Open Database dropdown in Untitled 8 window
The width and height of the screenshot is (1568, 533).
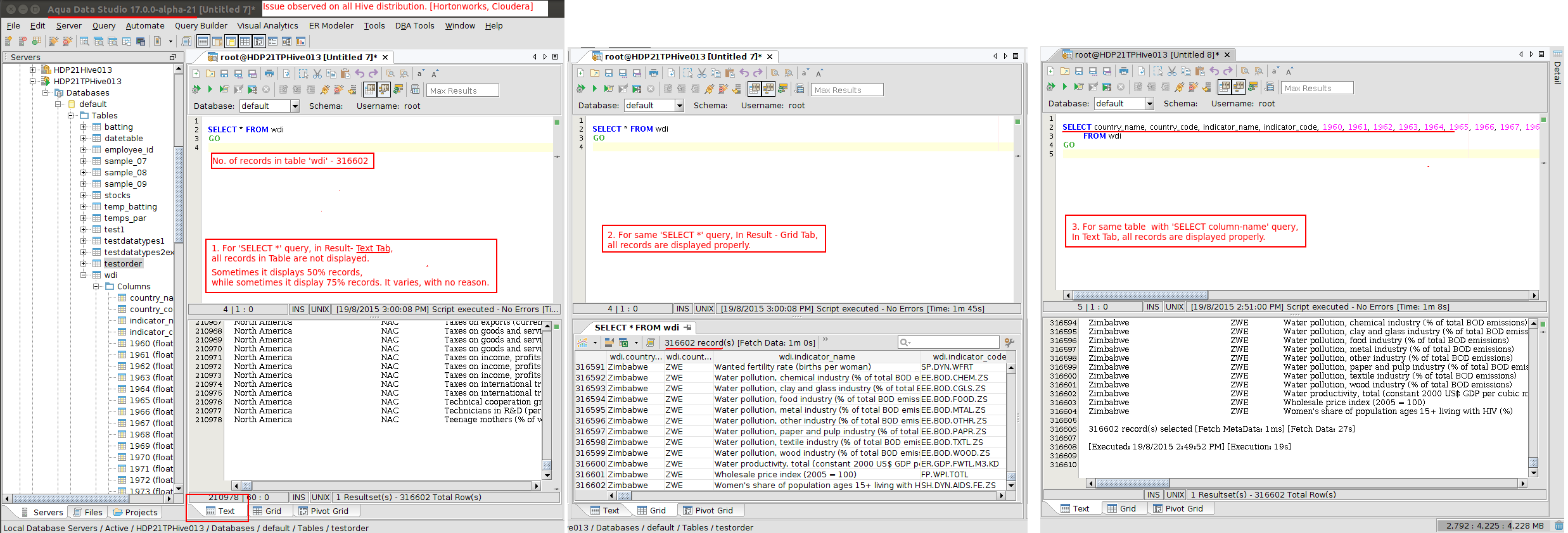click(x=1149, y=104)
